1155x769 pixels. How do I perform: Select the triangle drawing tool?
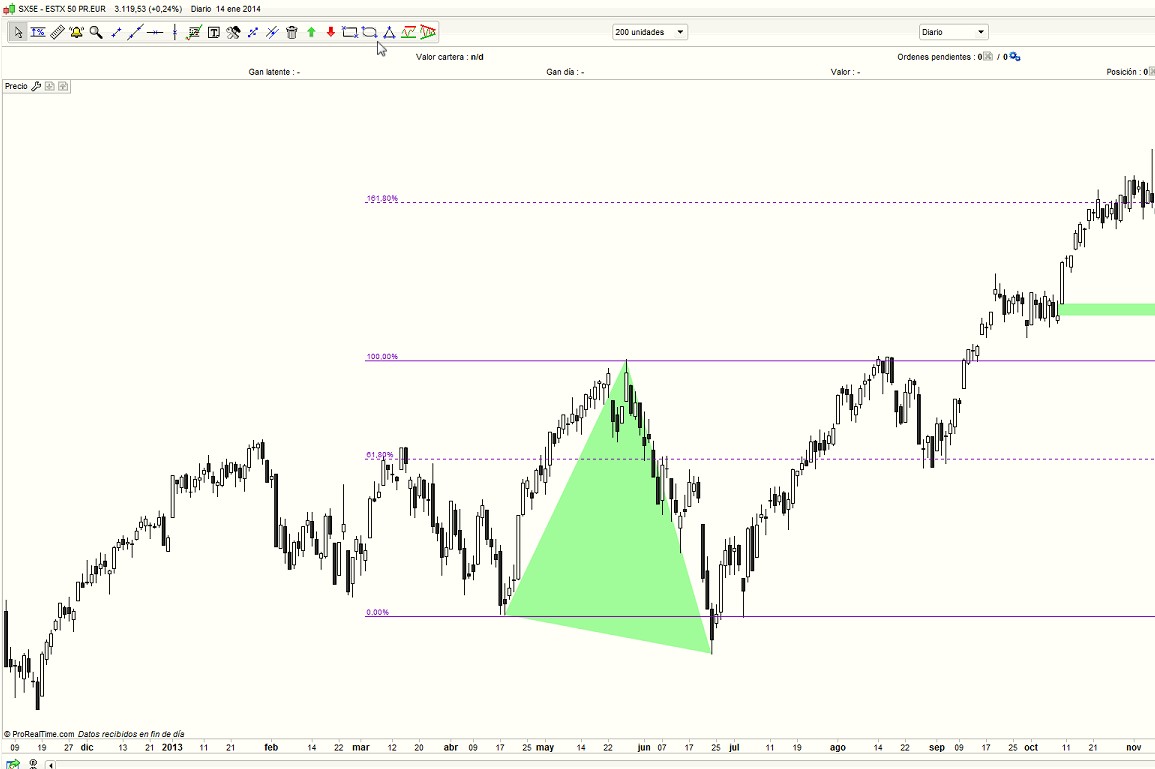tap(389, 32)
